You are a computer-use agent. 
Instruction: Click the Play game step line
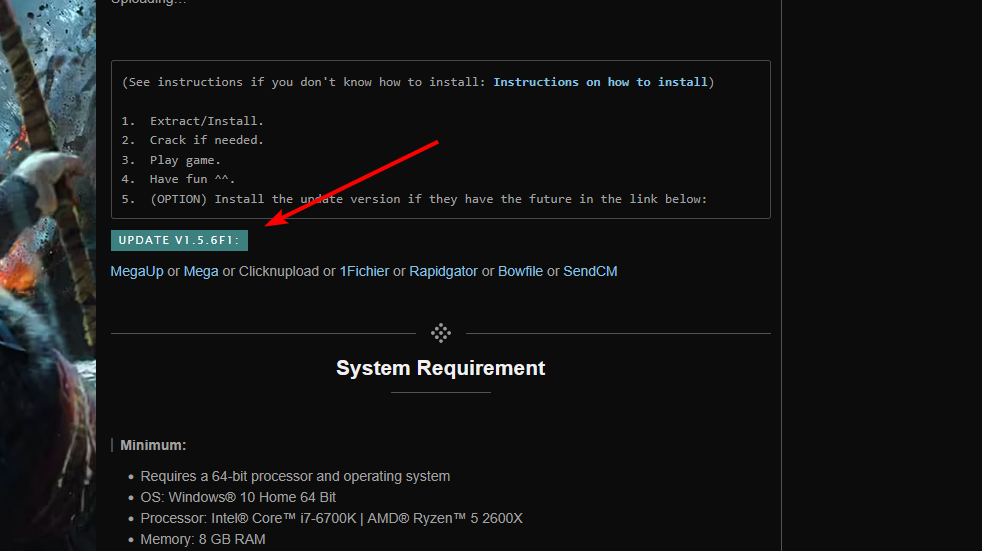coord(185,160)
